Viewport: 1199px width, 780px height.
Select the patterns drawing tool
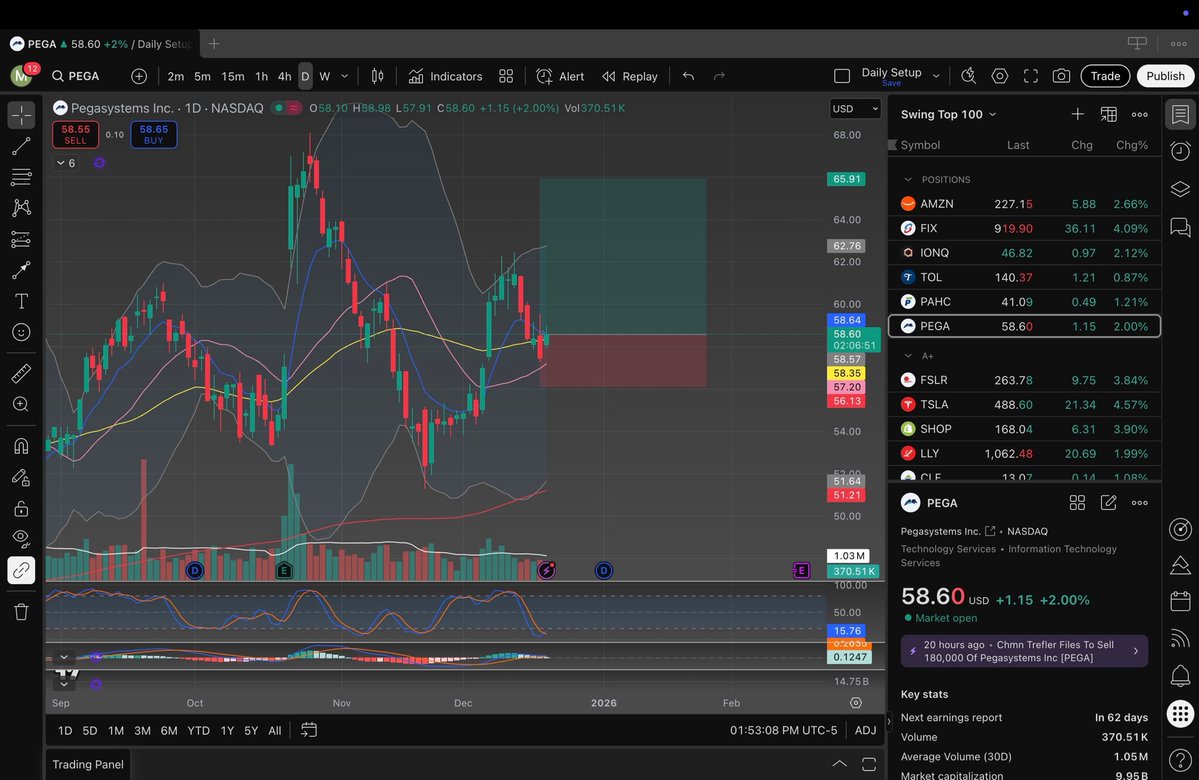(21, 208)
